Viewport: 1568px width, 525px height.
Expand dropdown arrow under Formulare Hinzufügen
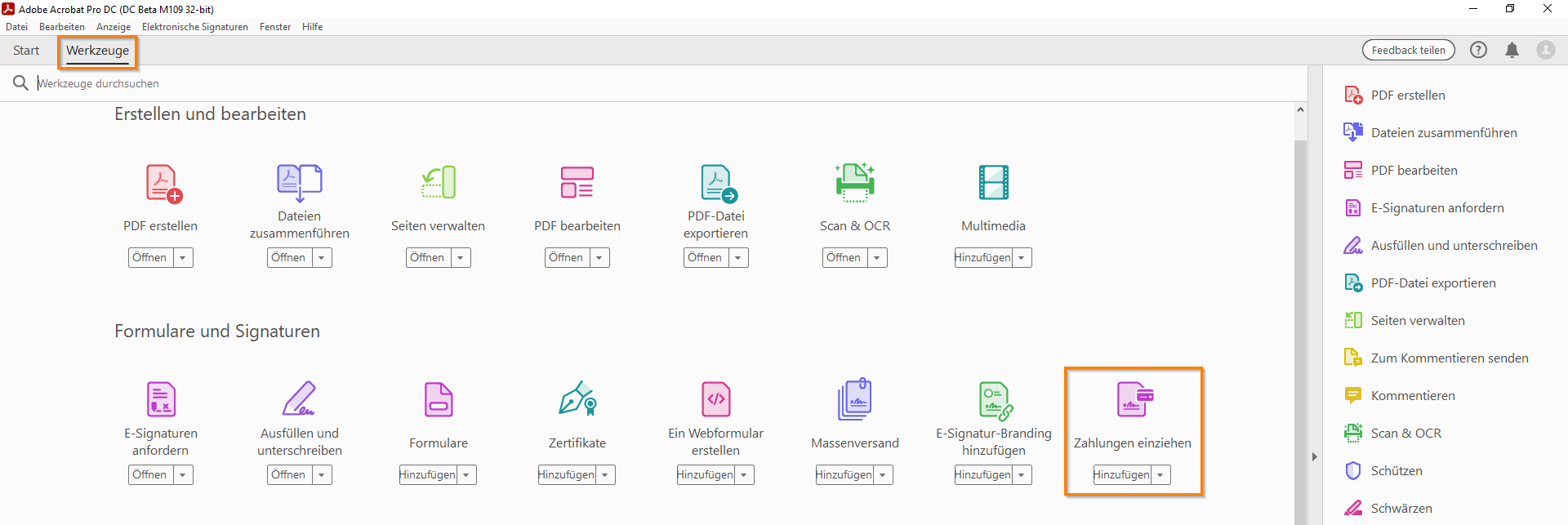tap(466, 474)
